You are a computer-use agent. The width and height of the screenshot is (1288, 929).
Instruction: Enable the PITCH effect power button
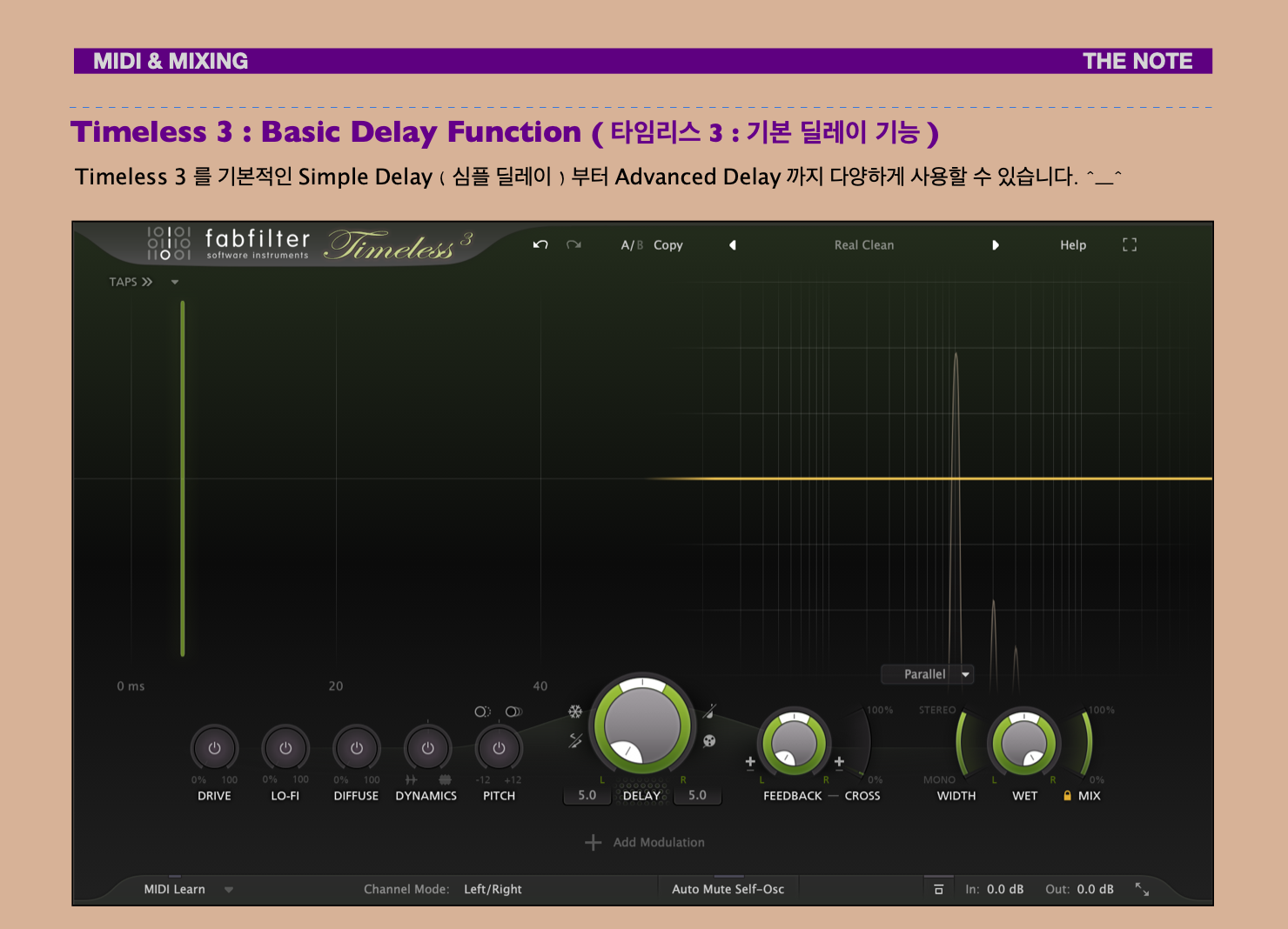499,748
